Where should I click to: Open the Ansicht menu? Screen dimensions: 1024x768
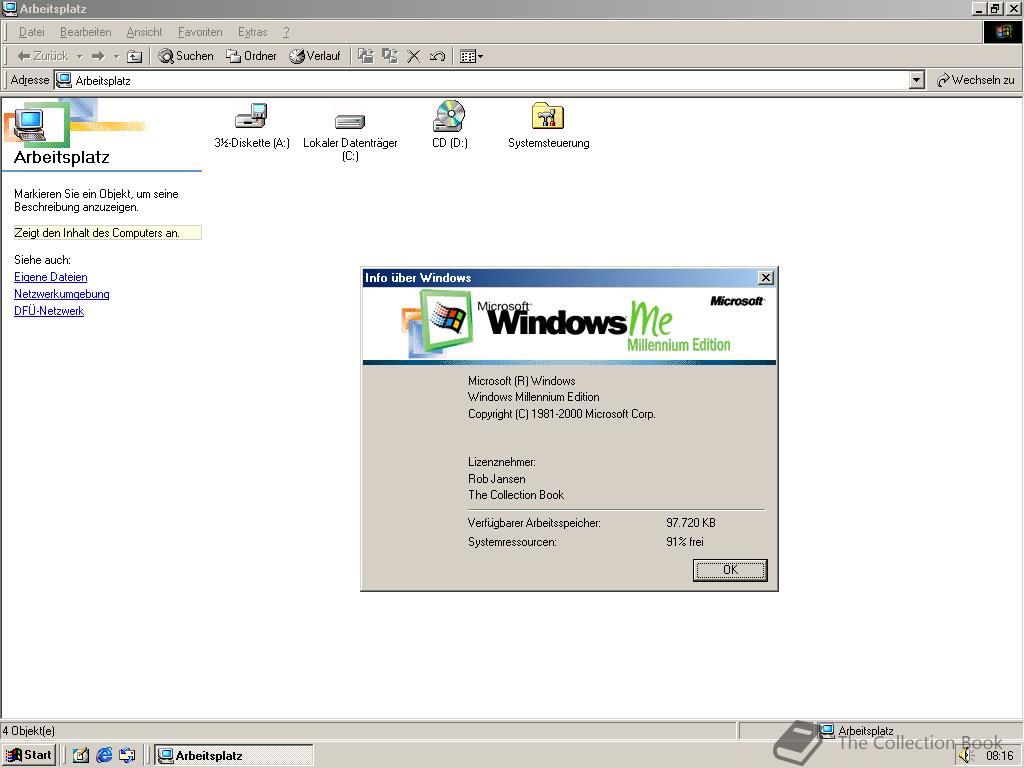point(144,32)
